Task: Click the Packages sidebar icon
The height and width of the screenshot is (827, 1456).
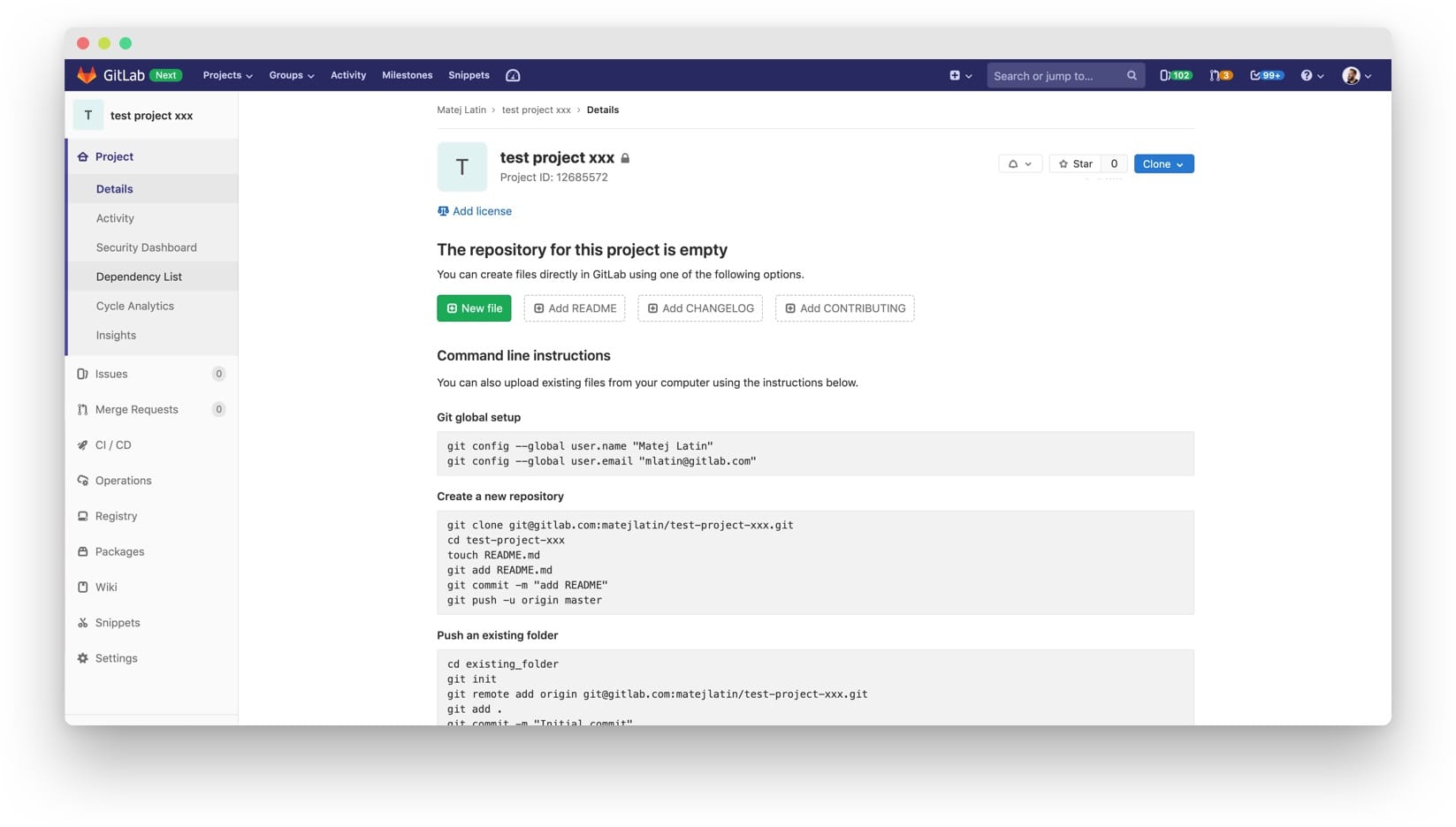Action: [x=82, y=551]
